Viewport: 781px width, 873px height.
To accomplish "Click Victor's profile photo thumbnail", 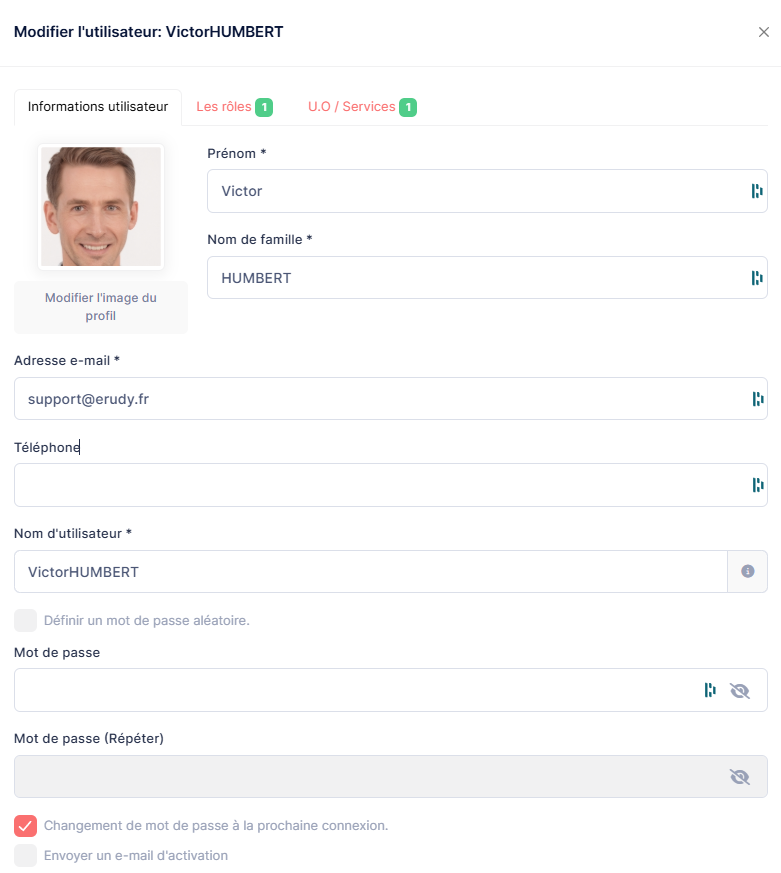I will pos(101,207).
